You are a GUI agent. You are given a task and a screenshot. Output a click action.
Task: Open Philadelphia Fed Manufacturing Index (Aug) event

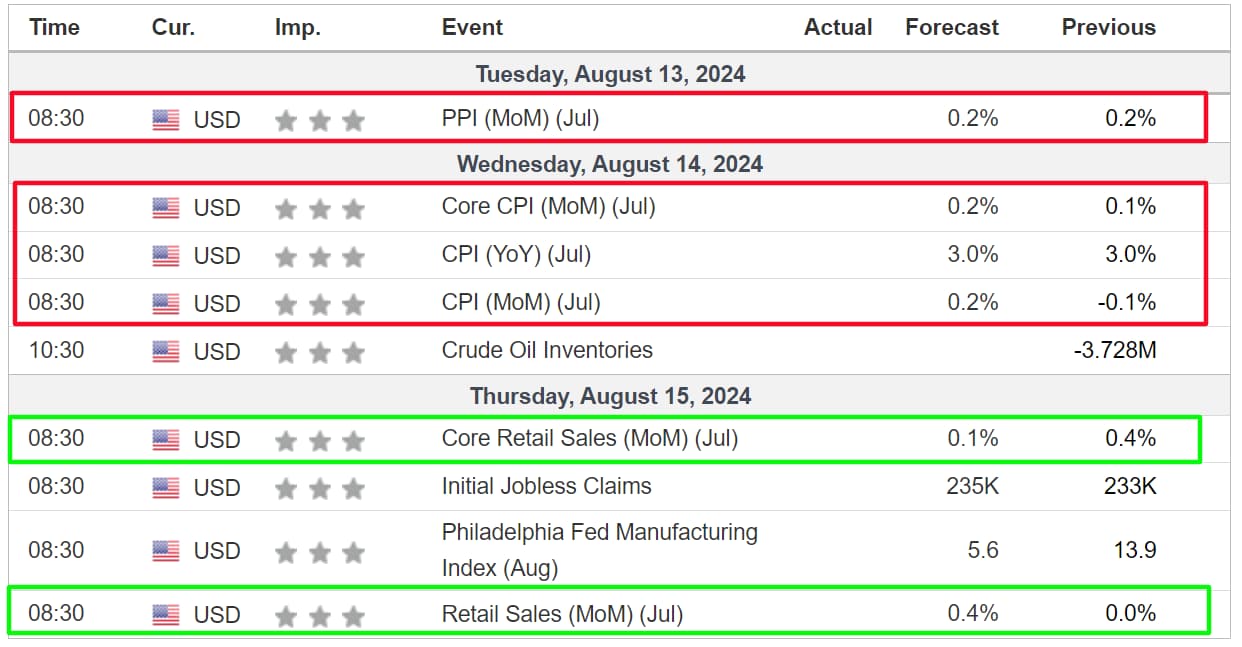[x=600, y=550]
